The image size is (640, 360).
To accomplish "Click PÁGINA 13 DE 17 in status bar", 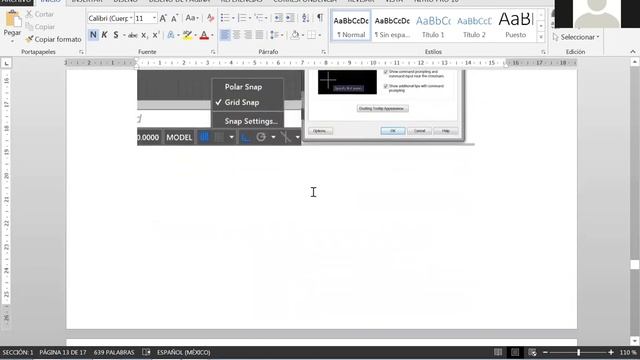I will (x=63, y=352).
